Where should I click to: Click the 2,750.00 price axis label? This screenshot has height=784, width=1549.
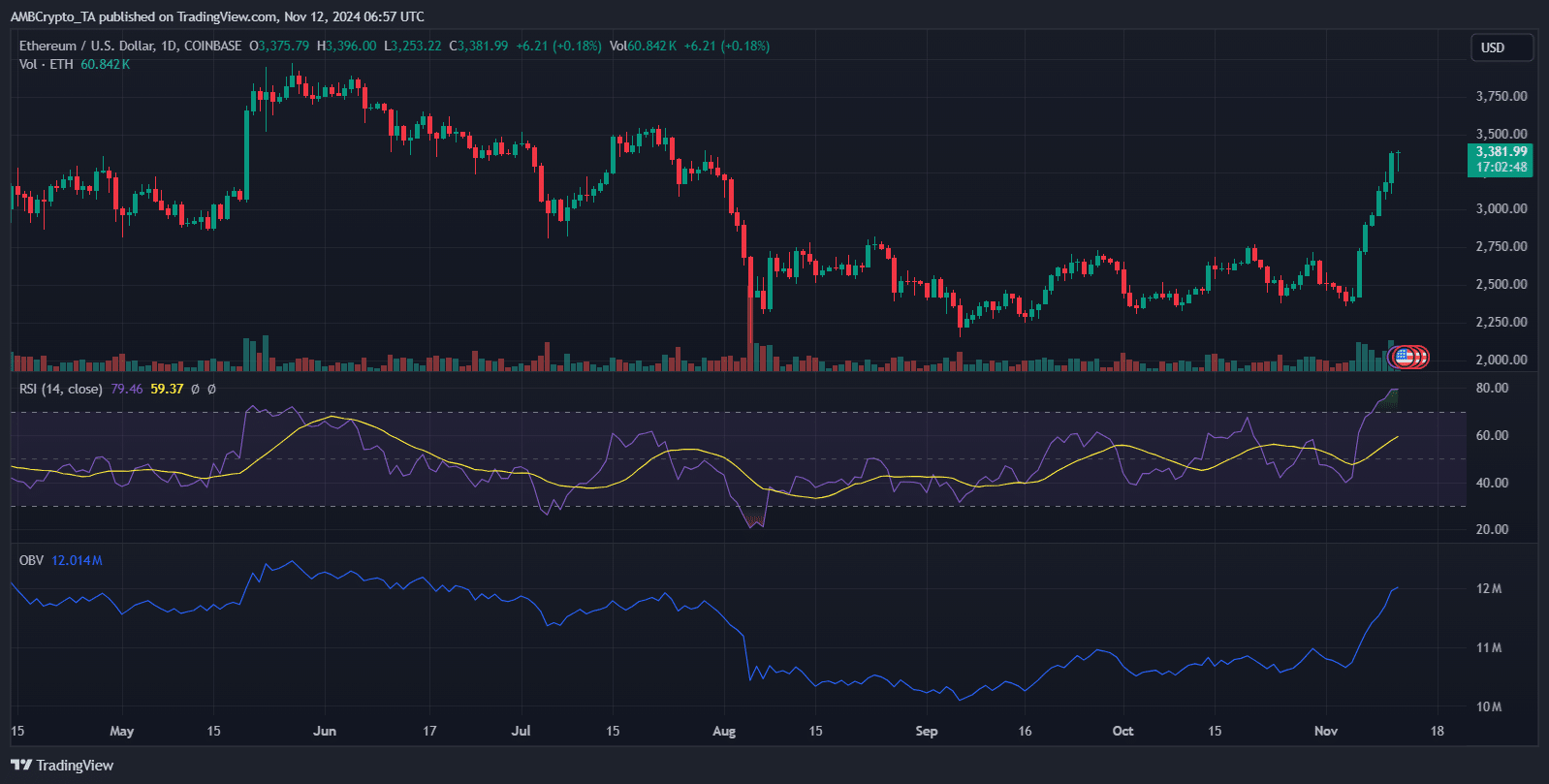[x=1502, y=246]
